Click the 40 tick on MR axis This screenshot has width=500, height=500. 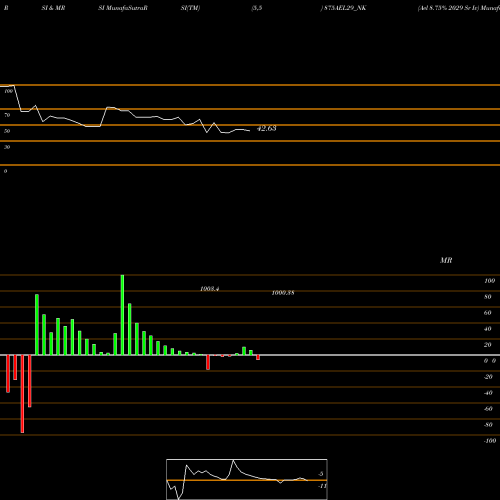[488, 329]
